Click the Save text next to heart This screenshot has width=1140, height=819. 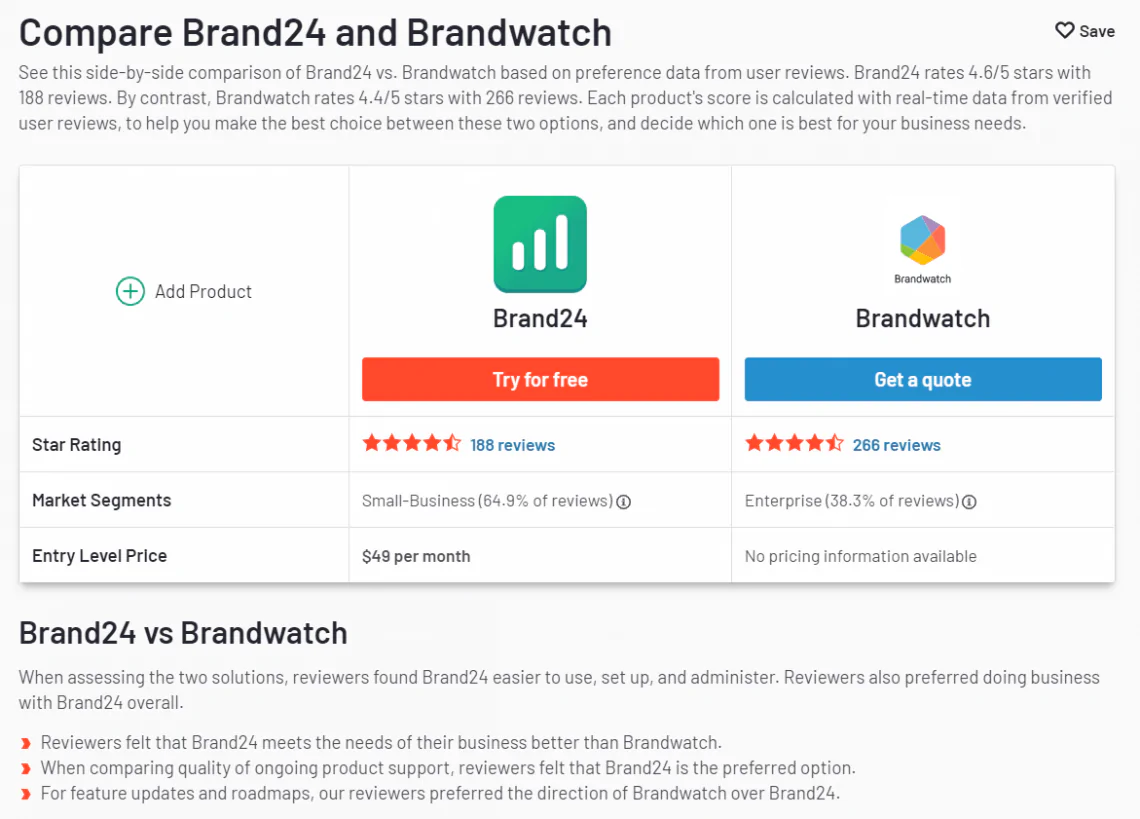point(1096,31)
